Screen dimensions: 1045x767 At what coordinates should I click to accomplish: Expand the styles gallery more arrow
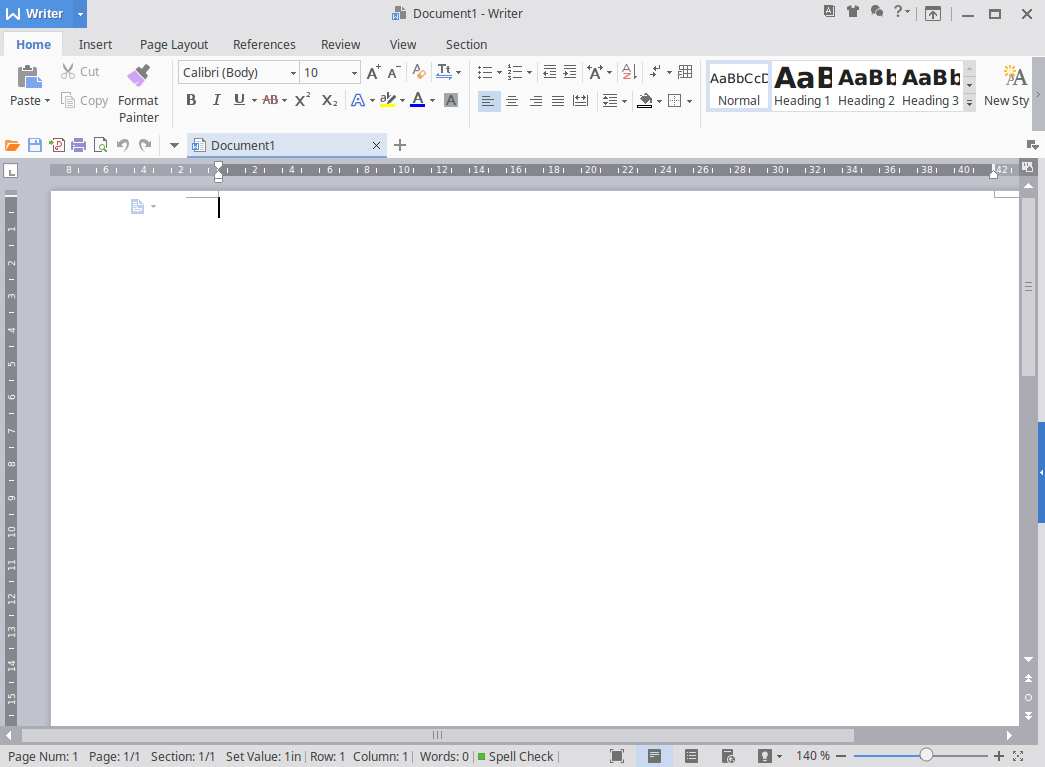[970, 103]
